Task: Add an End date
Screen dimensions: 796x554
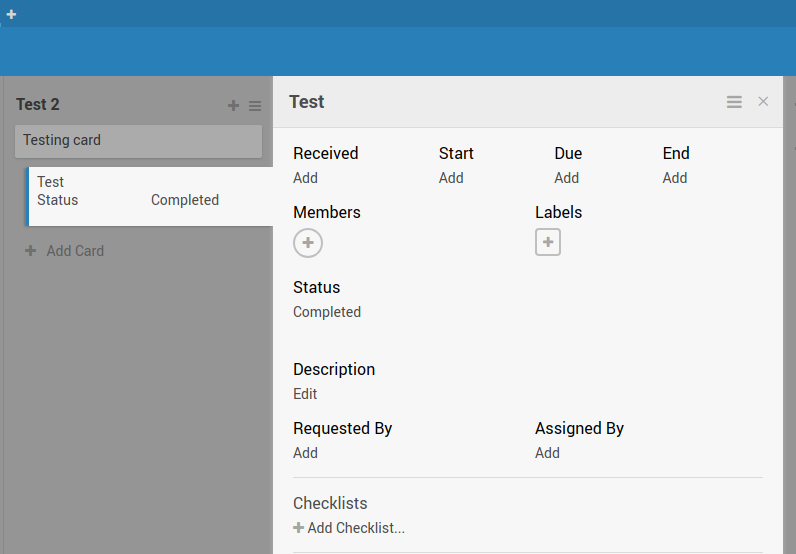Action: tap(674, 178)
